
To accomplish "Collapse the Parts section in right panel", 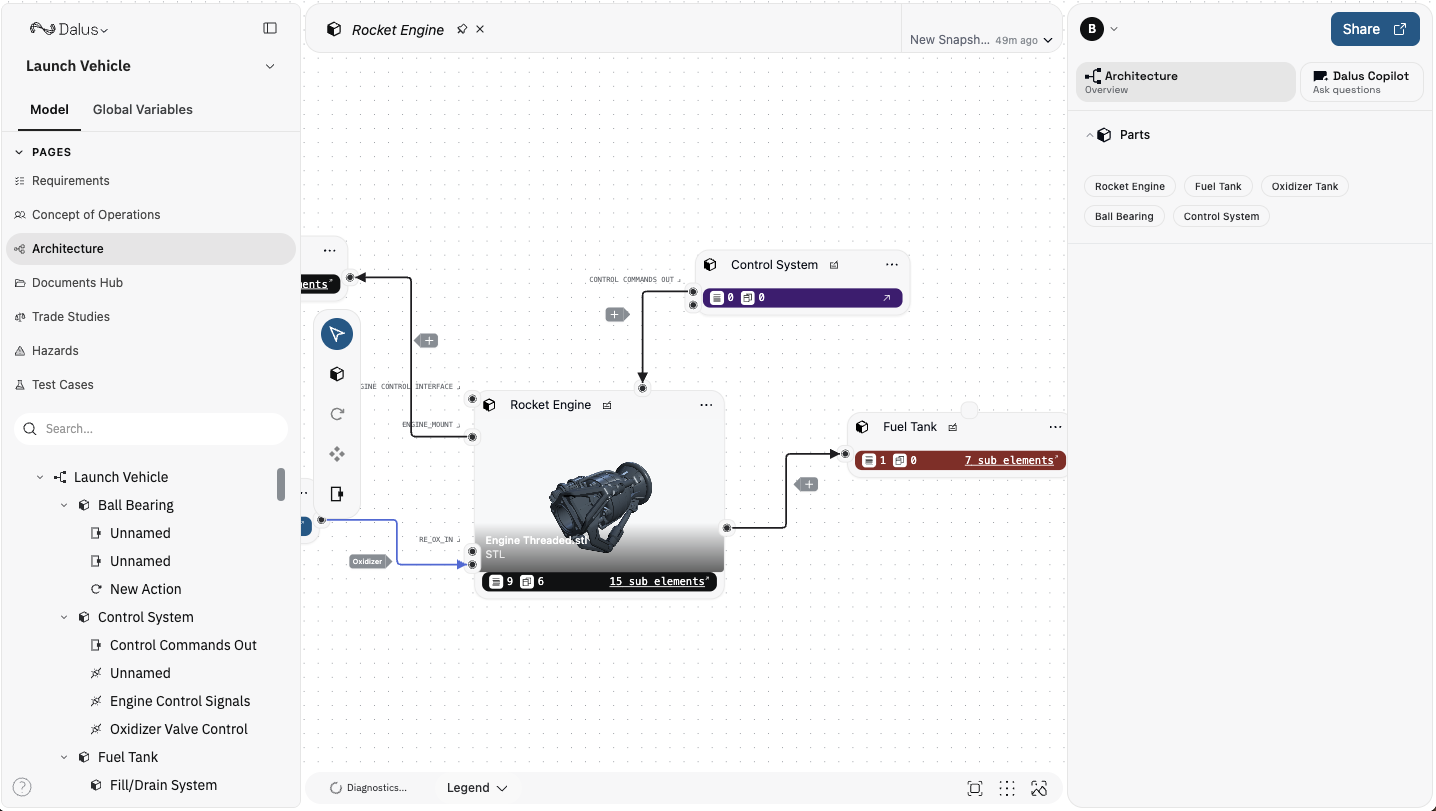I will click(1089, 135).
